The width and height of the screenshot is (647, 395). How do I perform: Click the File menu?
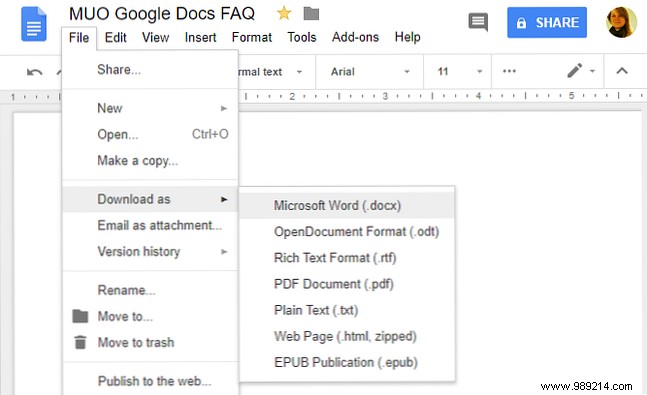click(x=79, y=38)
